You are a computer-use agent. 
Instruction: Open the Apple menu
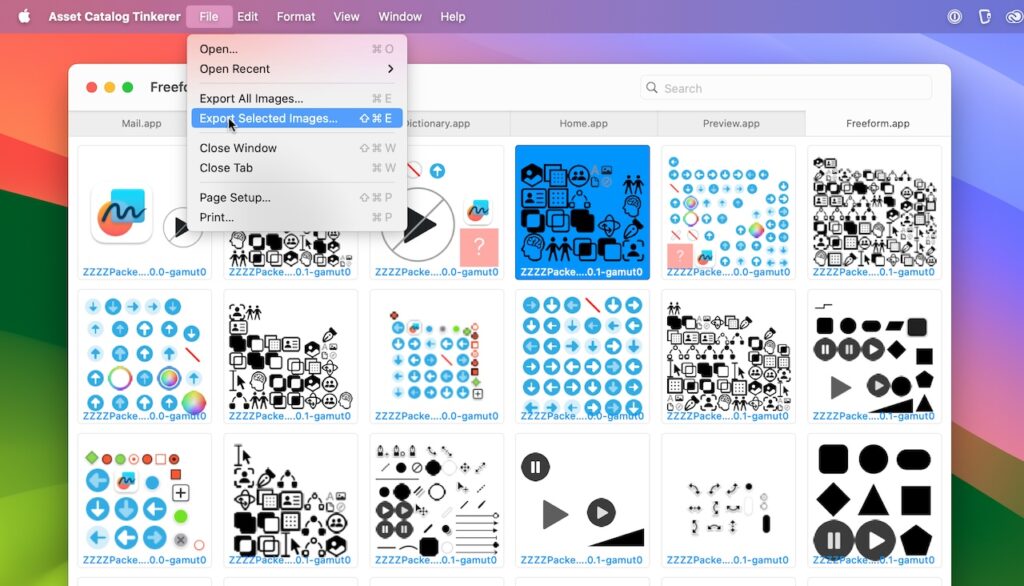tap(23, 16)
